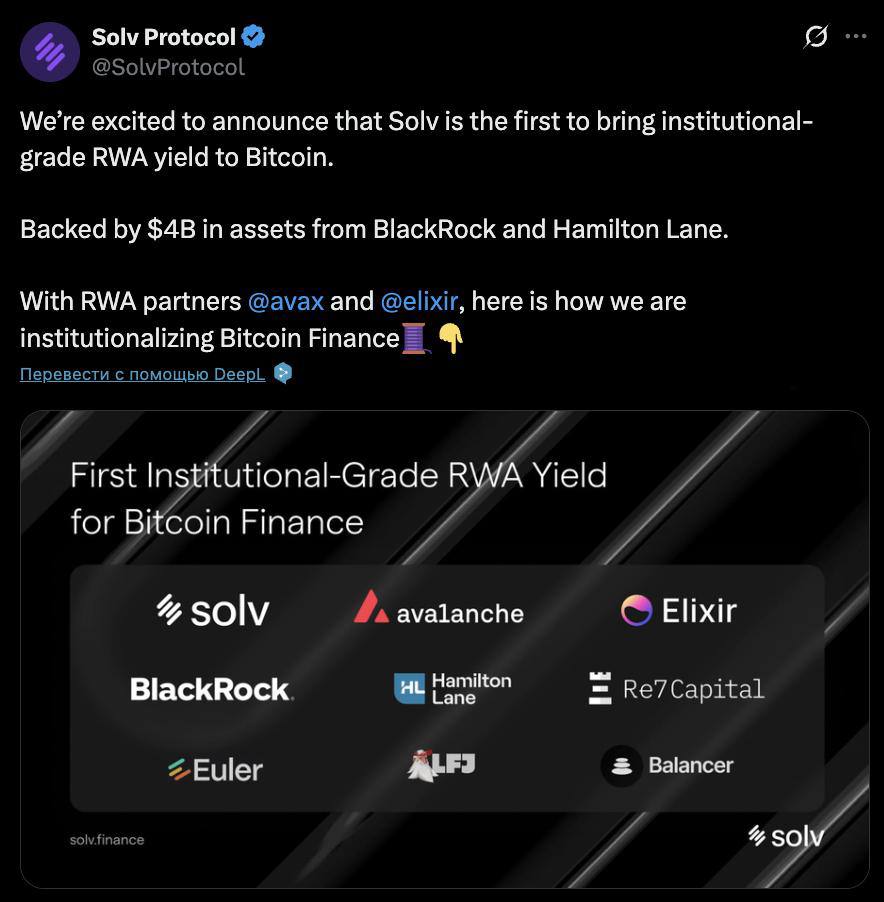
Task: Click the avalanche logo in image
Action: (x=439, y=608)
